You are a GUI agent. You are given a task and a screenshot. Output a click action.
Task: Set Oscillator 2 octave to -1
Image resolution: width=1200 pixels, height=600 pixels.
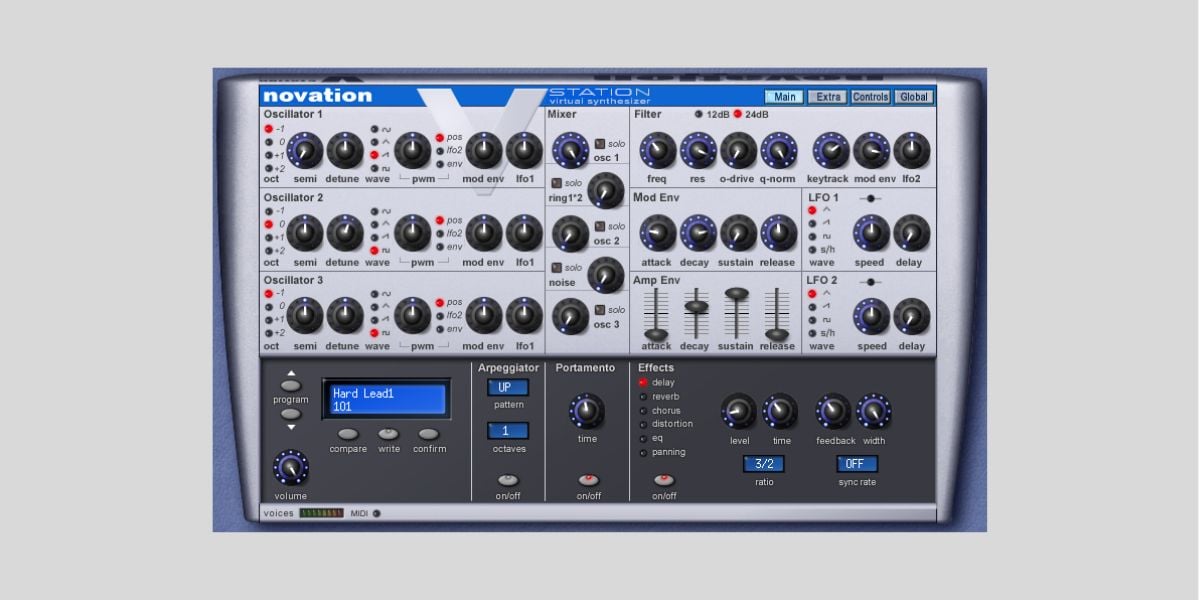[x=268, y=211]
